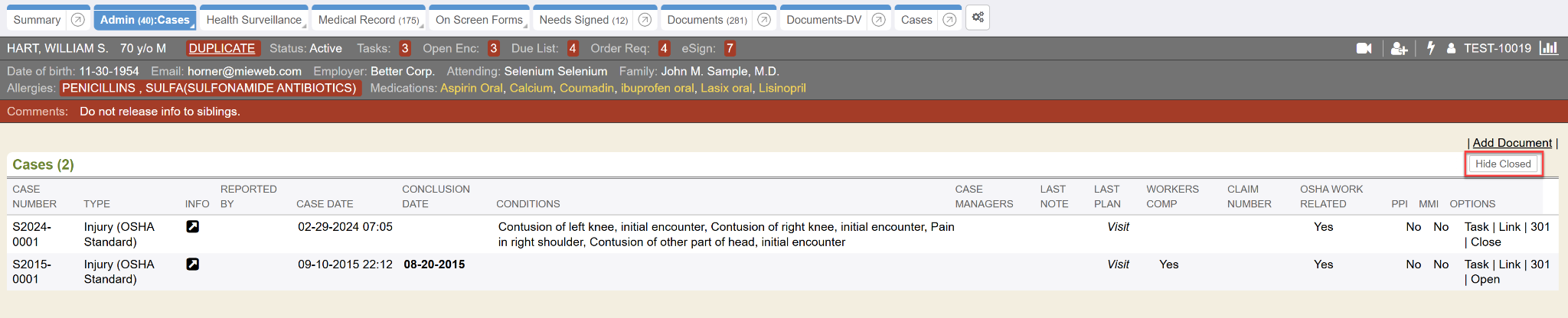1568x318 pixels.
Task: Open info icon for case S2024-0001
Action: [193, 226]
